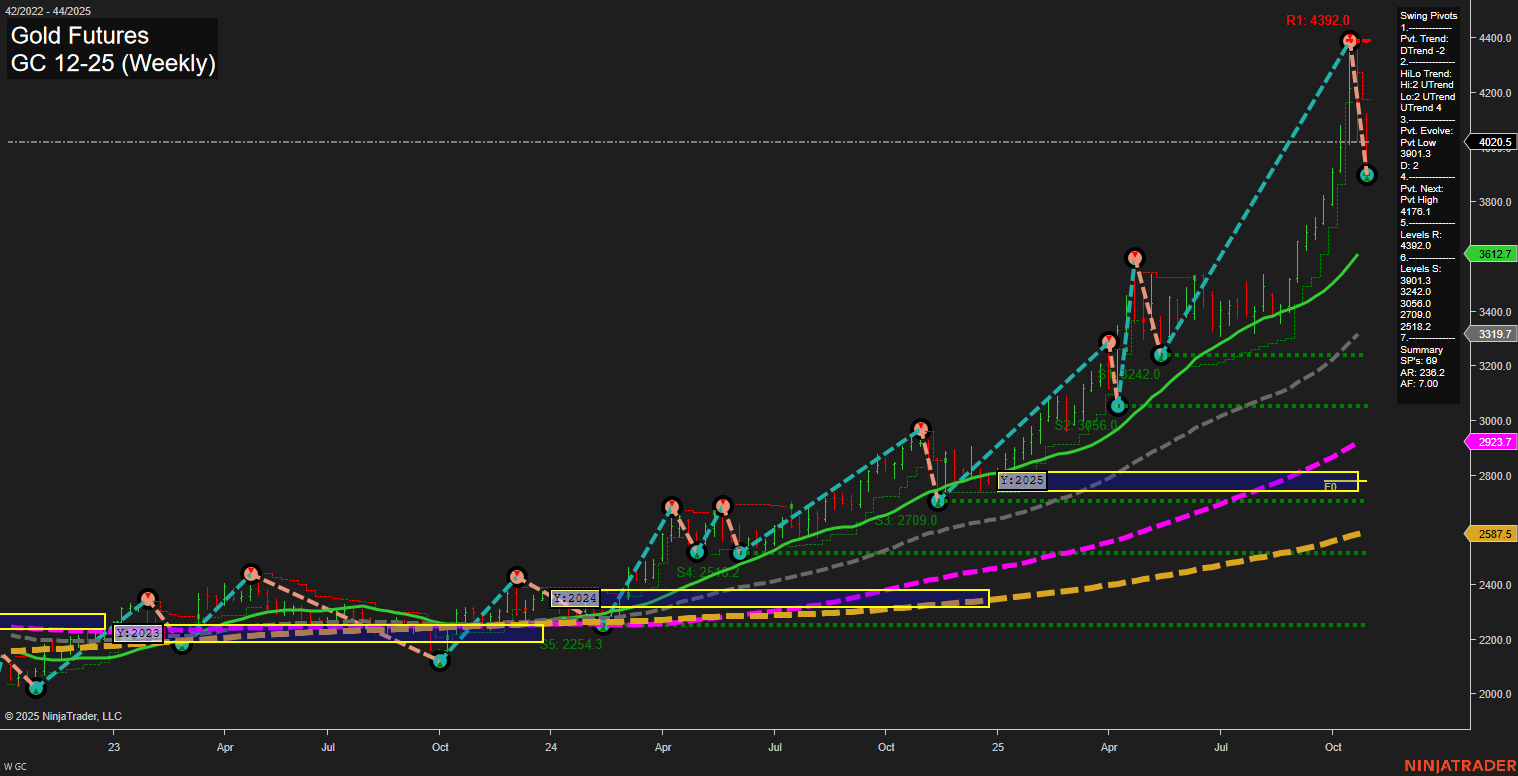Click the S1: 3242.0 support label on chart

(1130, 374)
